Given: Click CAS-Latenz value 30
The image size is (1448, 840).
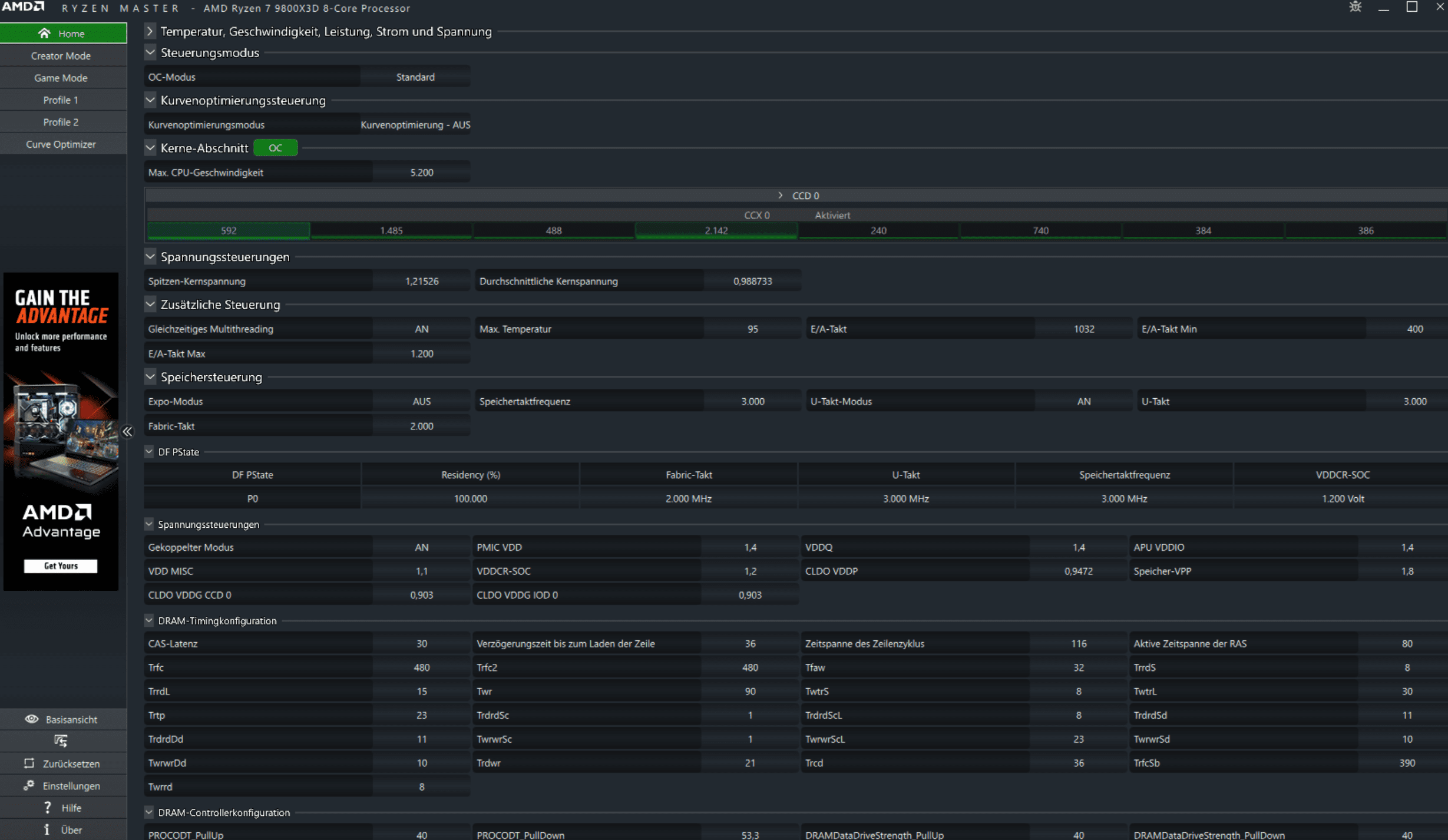Looking at the screenshot, I should coord(421,643).
